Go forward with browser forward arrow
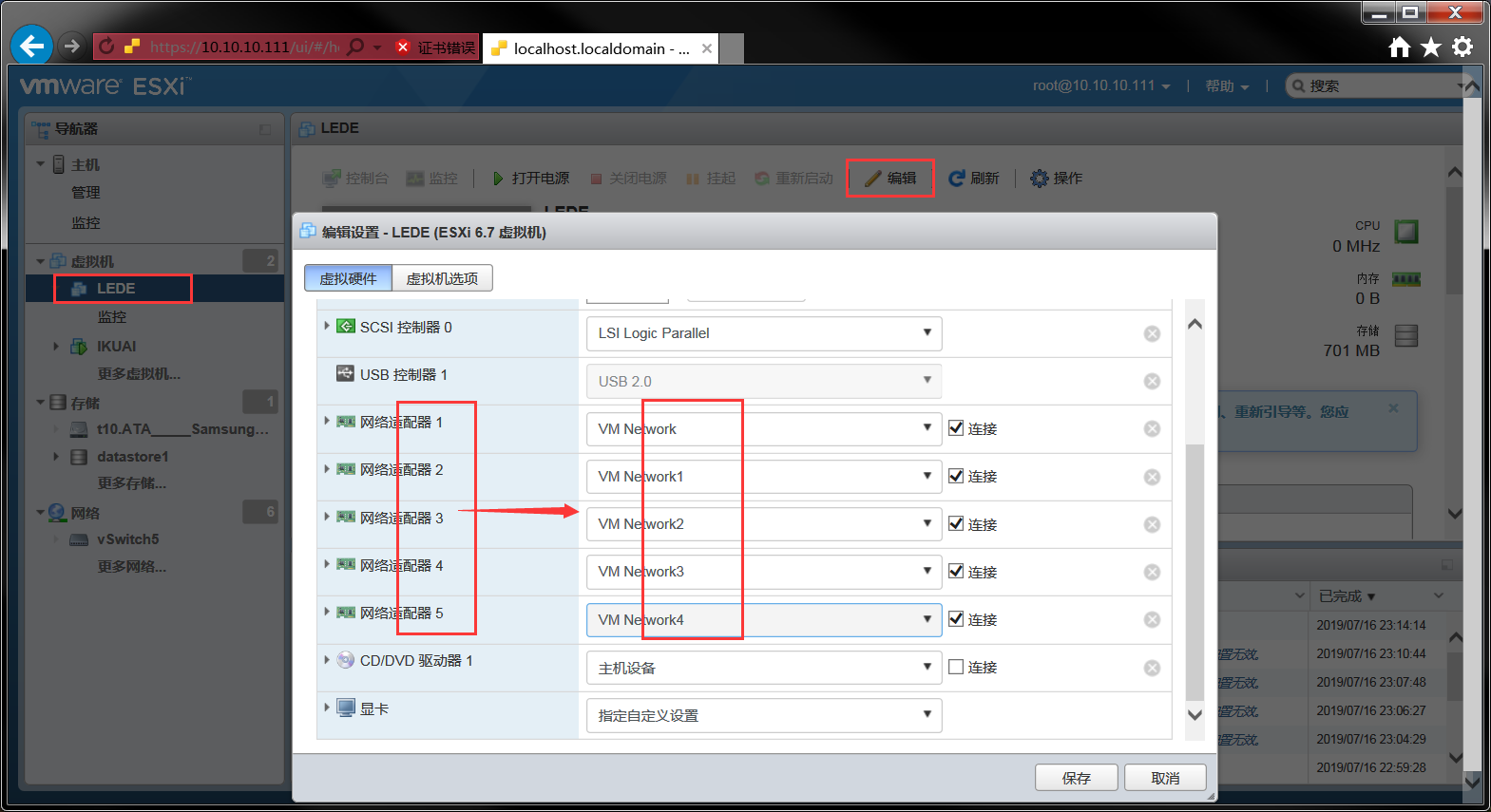The image size is (1491, 812). pyautogui.click(x=72, y=46)
